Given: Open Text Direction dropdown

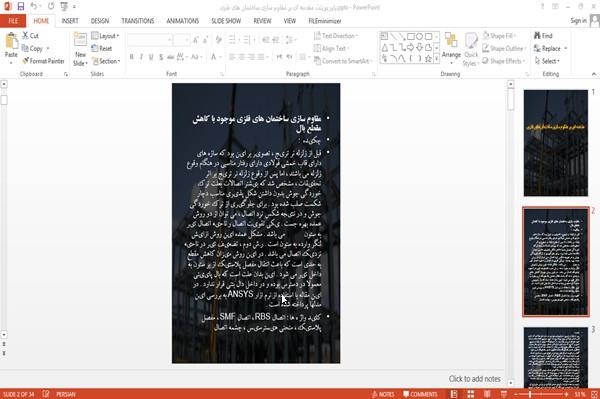Looking at the screenshot, I should click(x=336, y=36).
